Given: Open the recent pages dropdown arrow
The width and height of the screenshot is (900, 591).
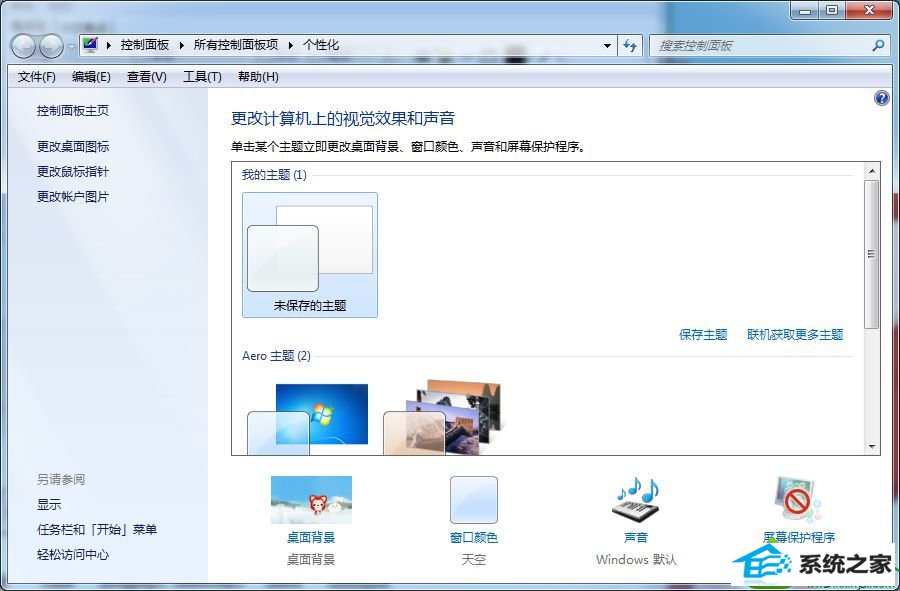Looking at the screenshot, I should coord(71,46).
